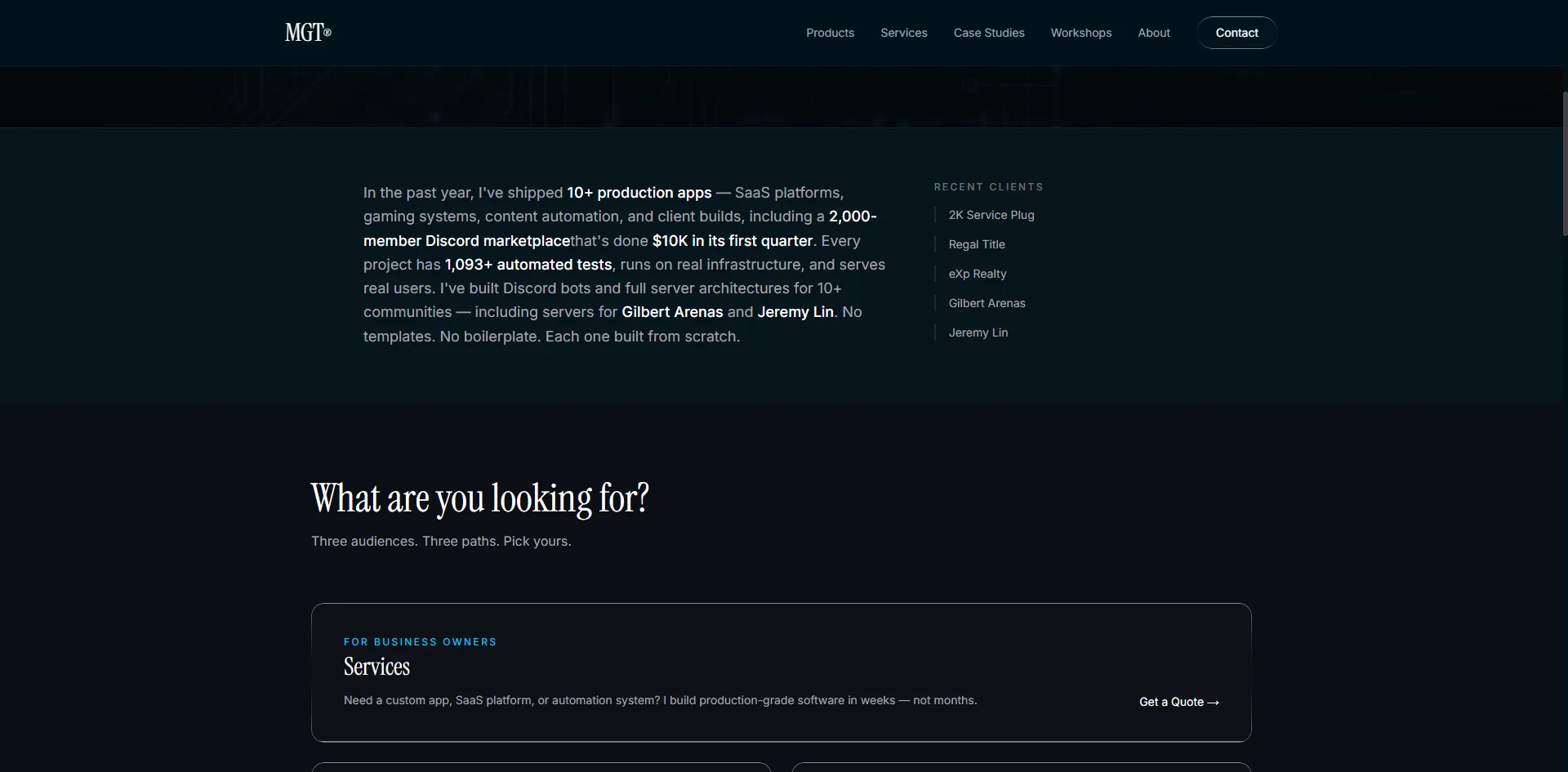Click the arrow icon on Get a Quote
The width and height of the screenshot is (1568, 772).
click(1214, 702)
